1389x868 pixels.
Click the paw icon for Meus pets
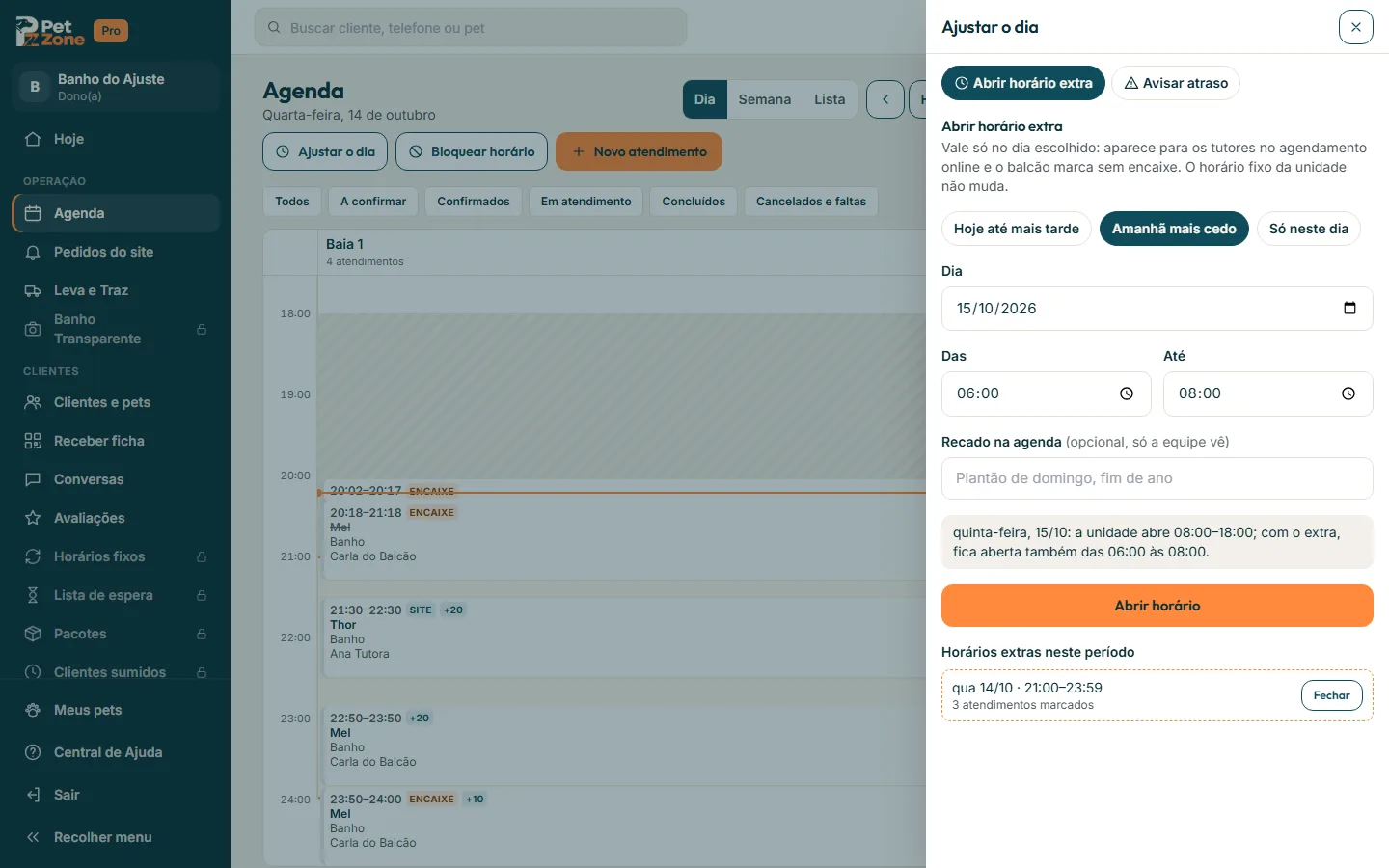coord(33,710)
